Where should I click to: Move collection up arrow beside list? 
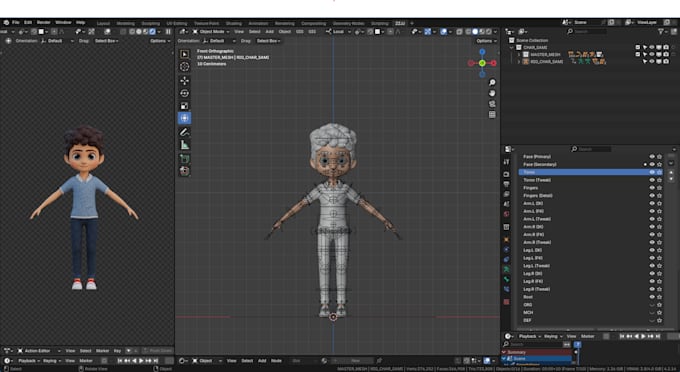point(672,172)
